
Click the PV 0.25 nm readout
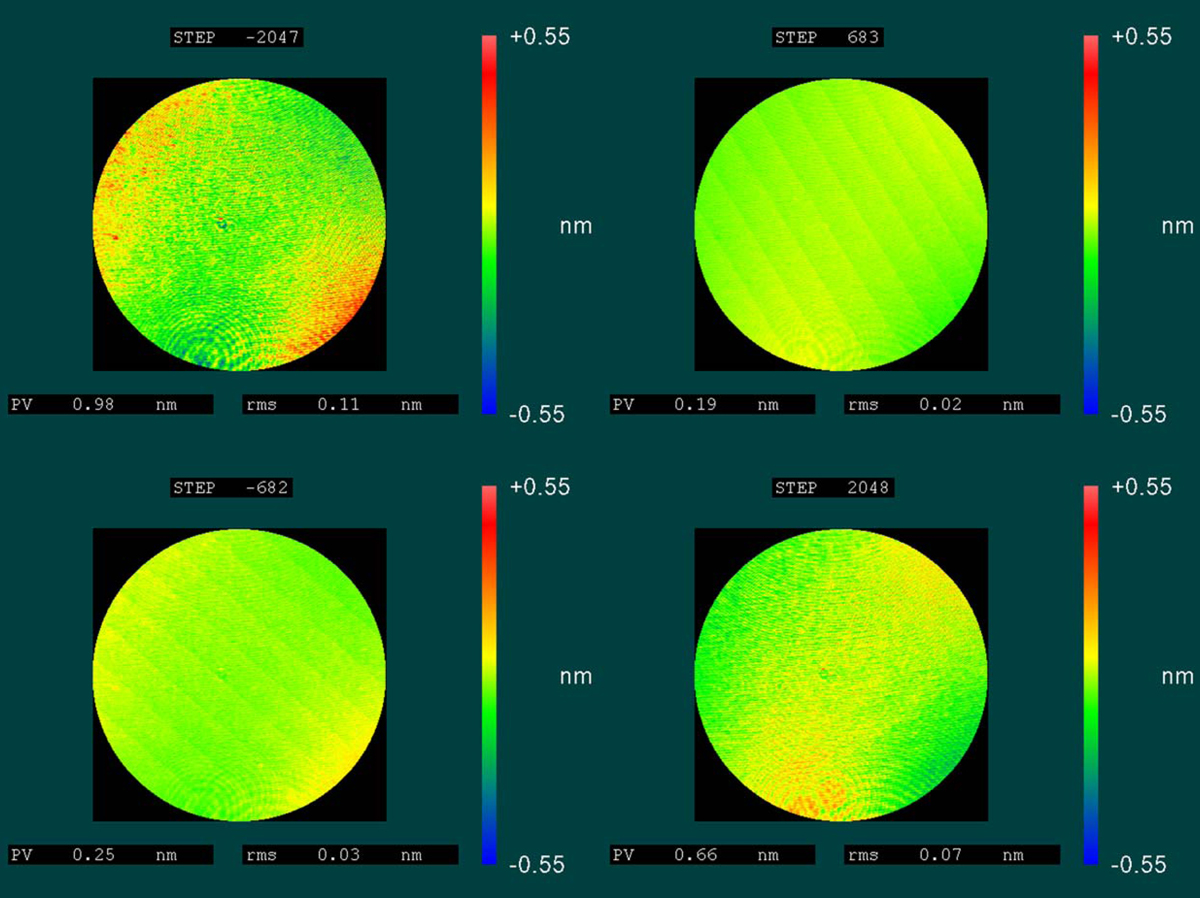(110, 855)
